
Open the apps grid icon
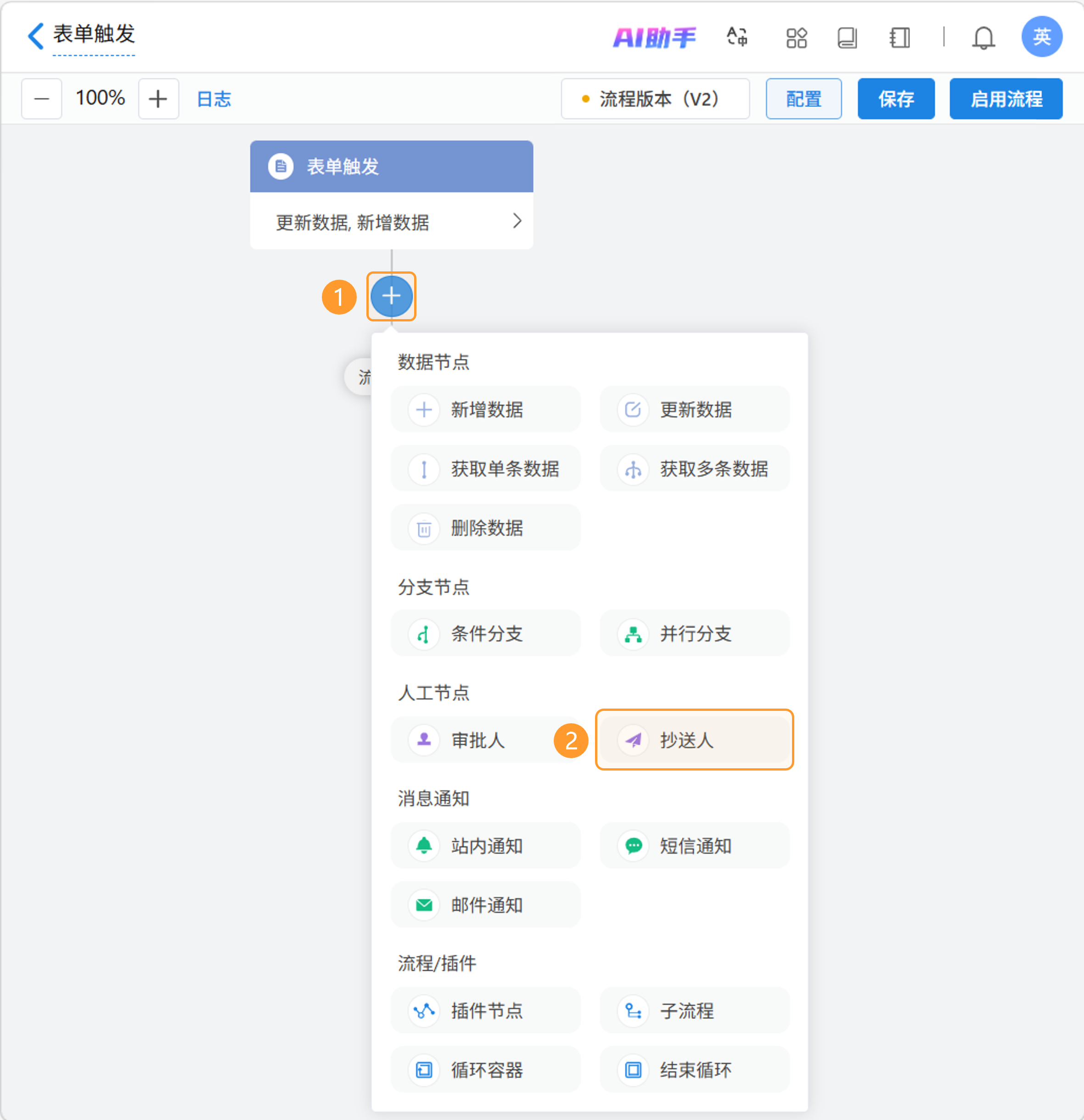click(796, 38)
